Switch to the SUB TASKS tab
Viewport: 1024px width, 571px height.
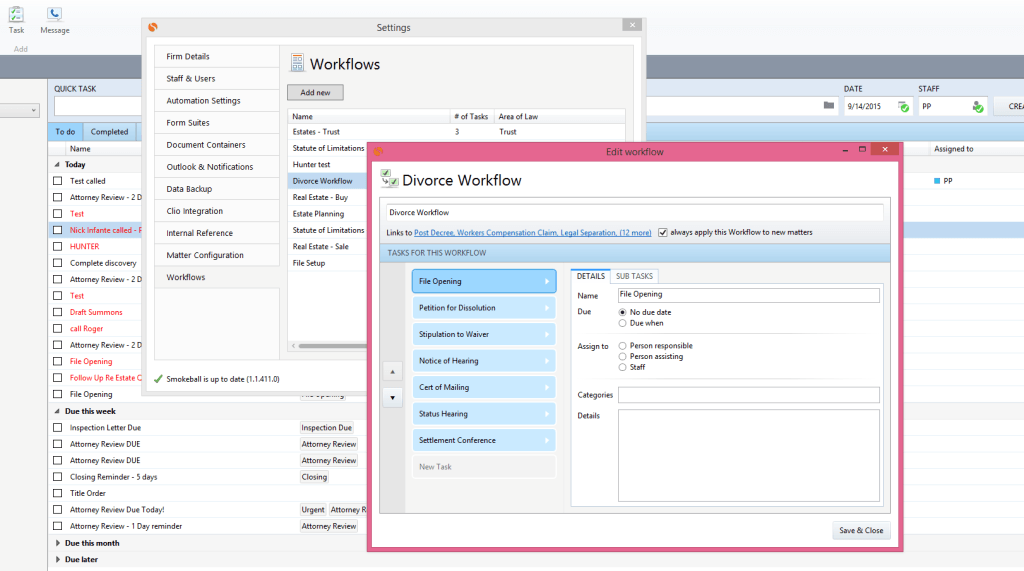pyautogui.click(x=634, y=276)
